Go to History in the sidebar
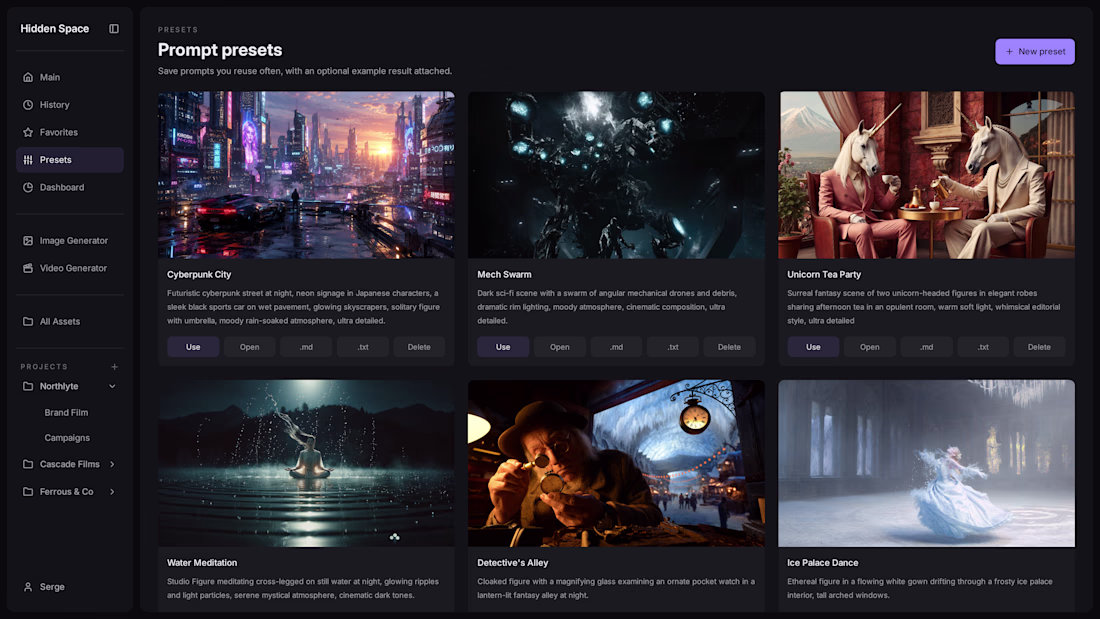This screenshot has height=619, width=1100. tap(69, 105)
